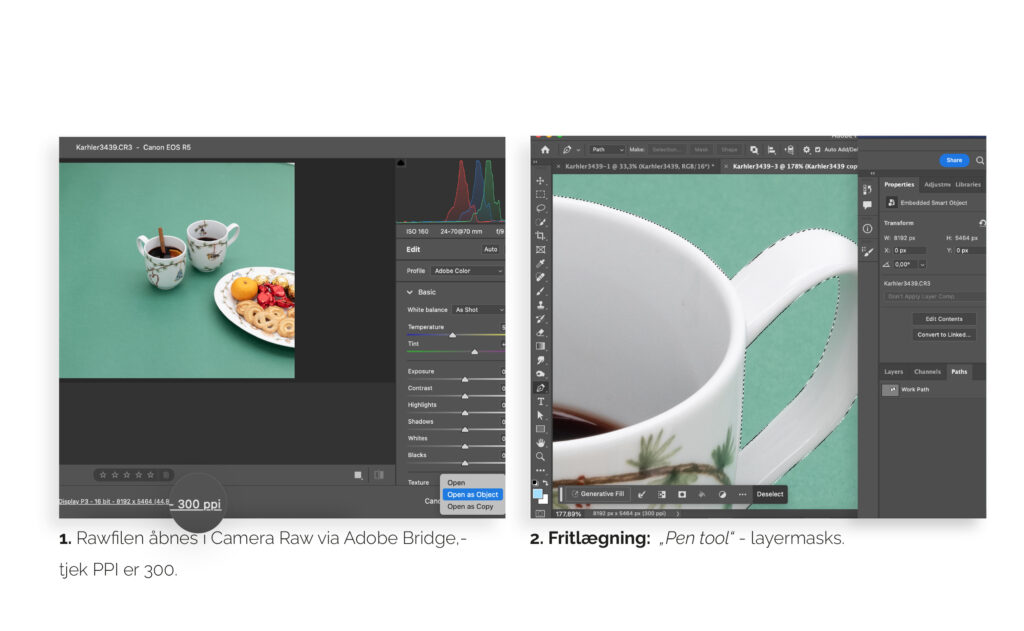Open the White balance As Shot dropdown
This screenshot has height=631, width=1024.
coord(478,310)
